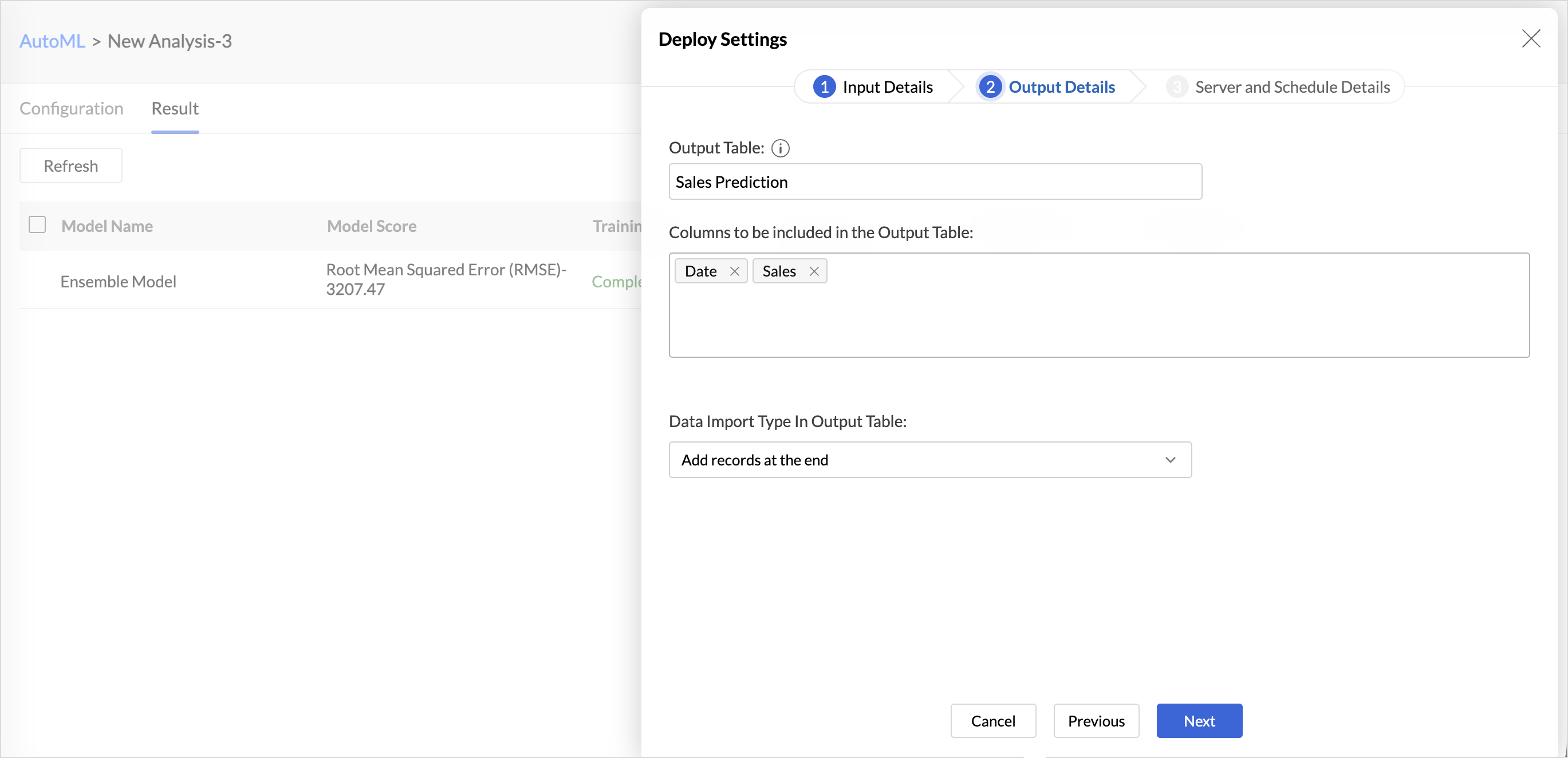Click the Previous button

click(1096, 721)
